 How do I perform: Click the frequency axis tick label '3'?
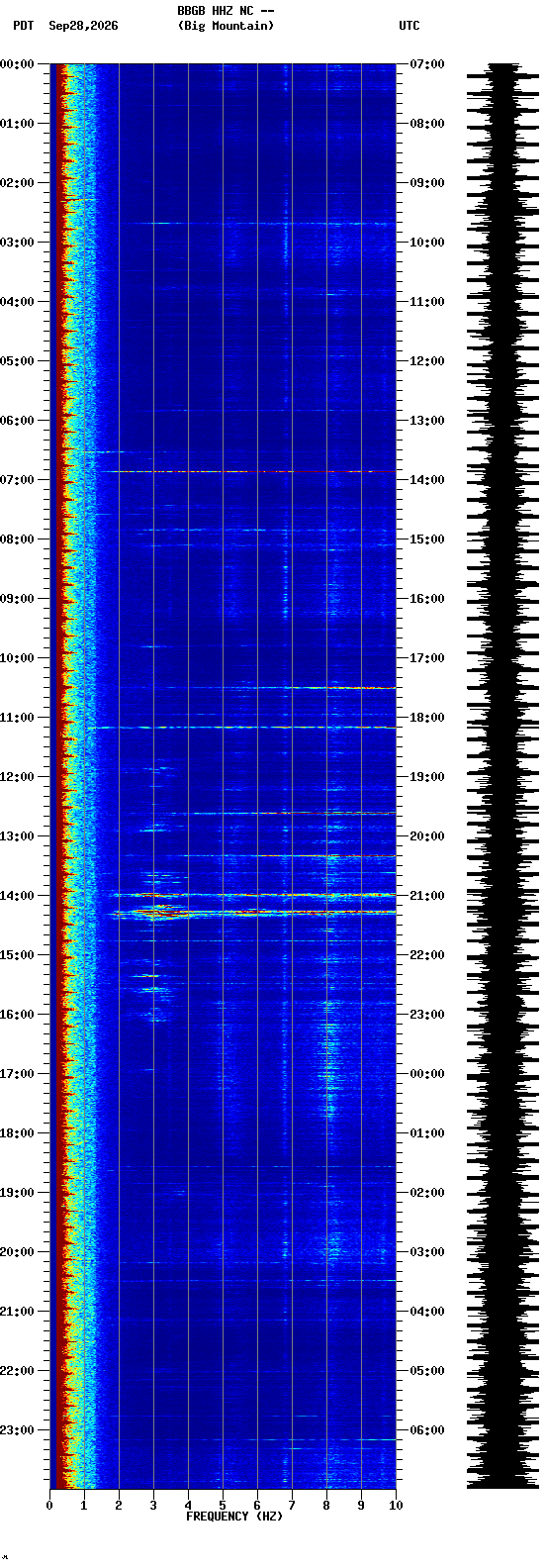click(153, 1506)
